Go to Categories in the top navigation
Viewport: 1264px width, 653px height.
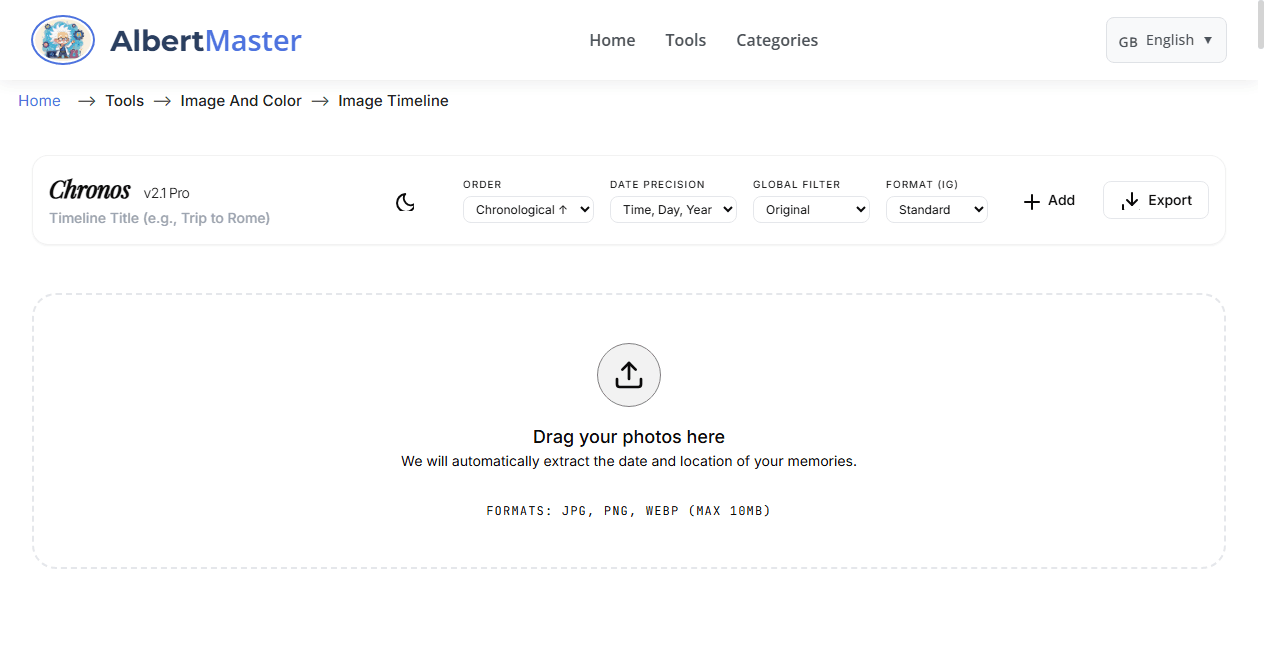pos(777,40)
